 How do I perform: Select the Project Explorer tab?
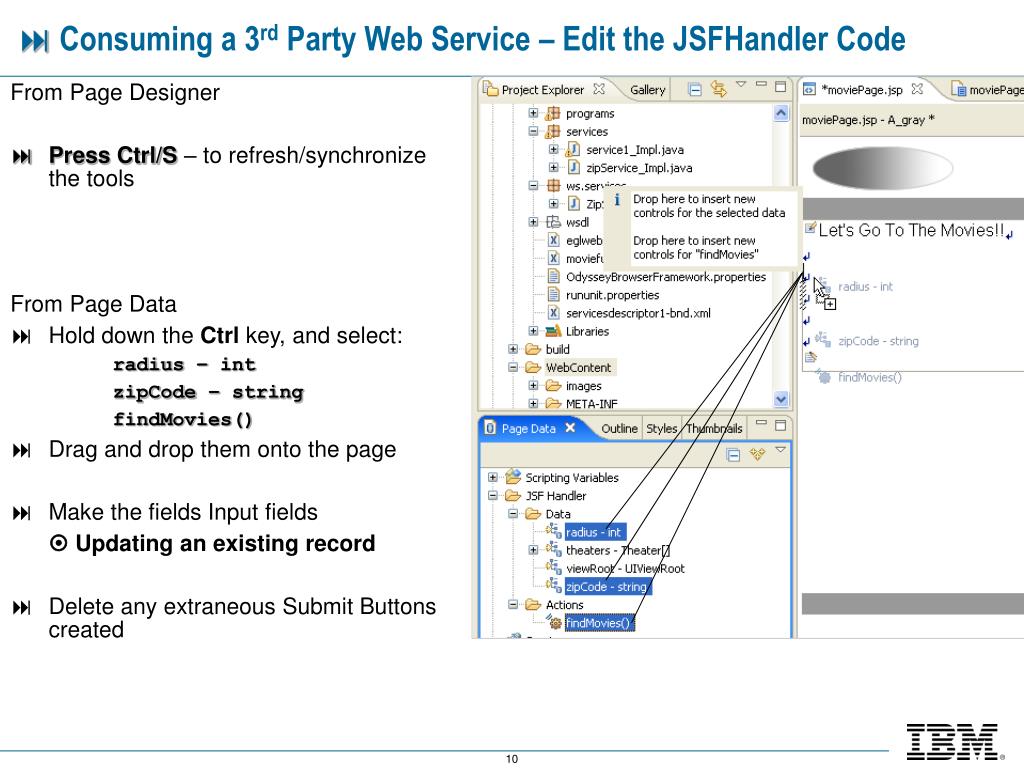pos(542,90)
